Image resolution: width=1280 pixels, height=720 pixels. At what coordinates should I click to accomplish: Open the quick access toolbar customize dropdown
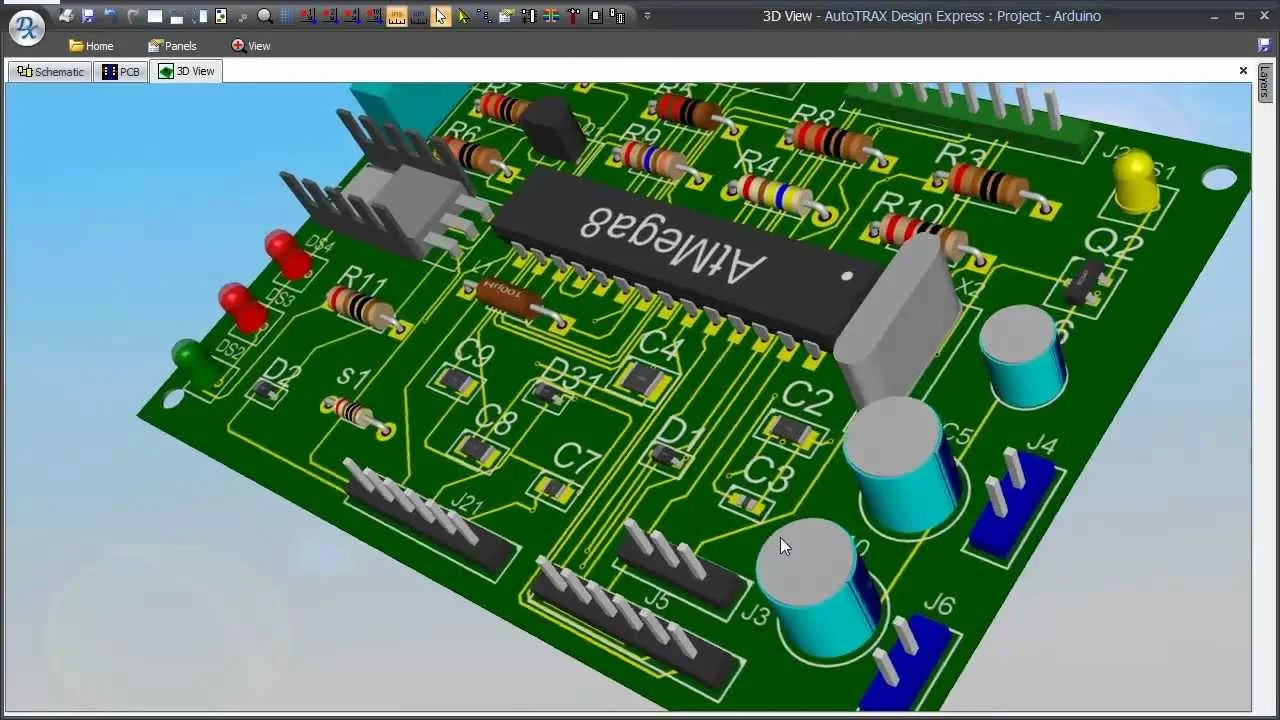[x=647, y=16]
